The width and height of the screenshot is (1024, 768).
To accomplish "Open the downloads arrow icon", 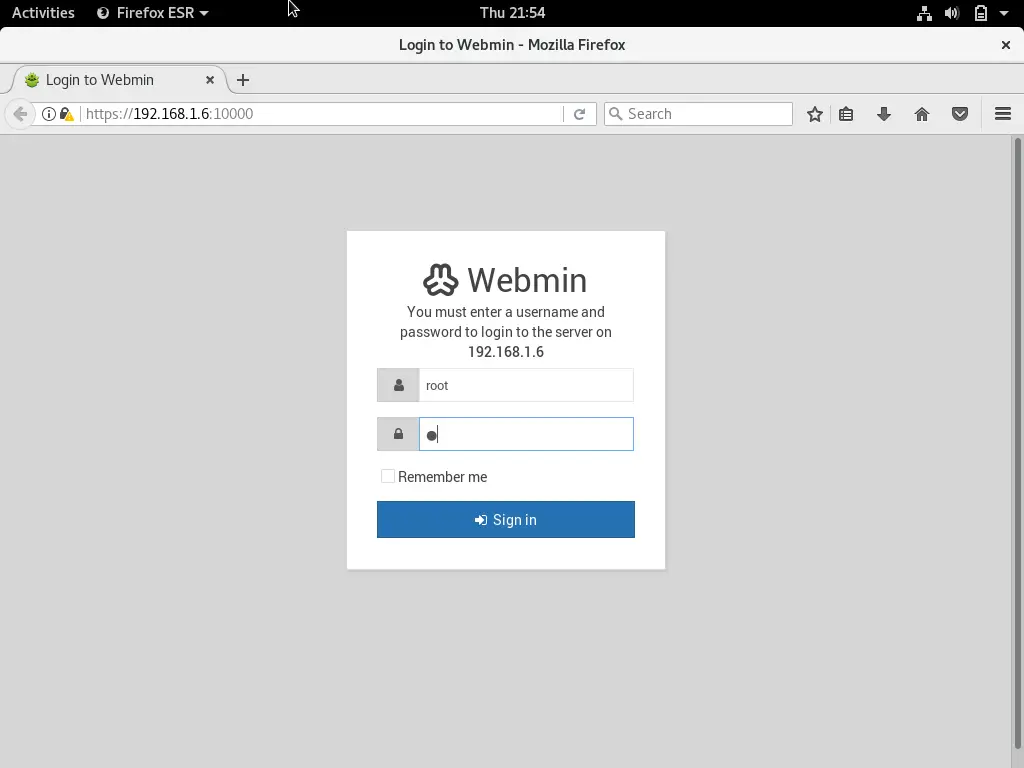I will [884, 114].
